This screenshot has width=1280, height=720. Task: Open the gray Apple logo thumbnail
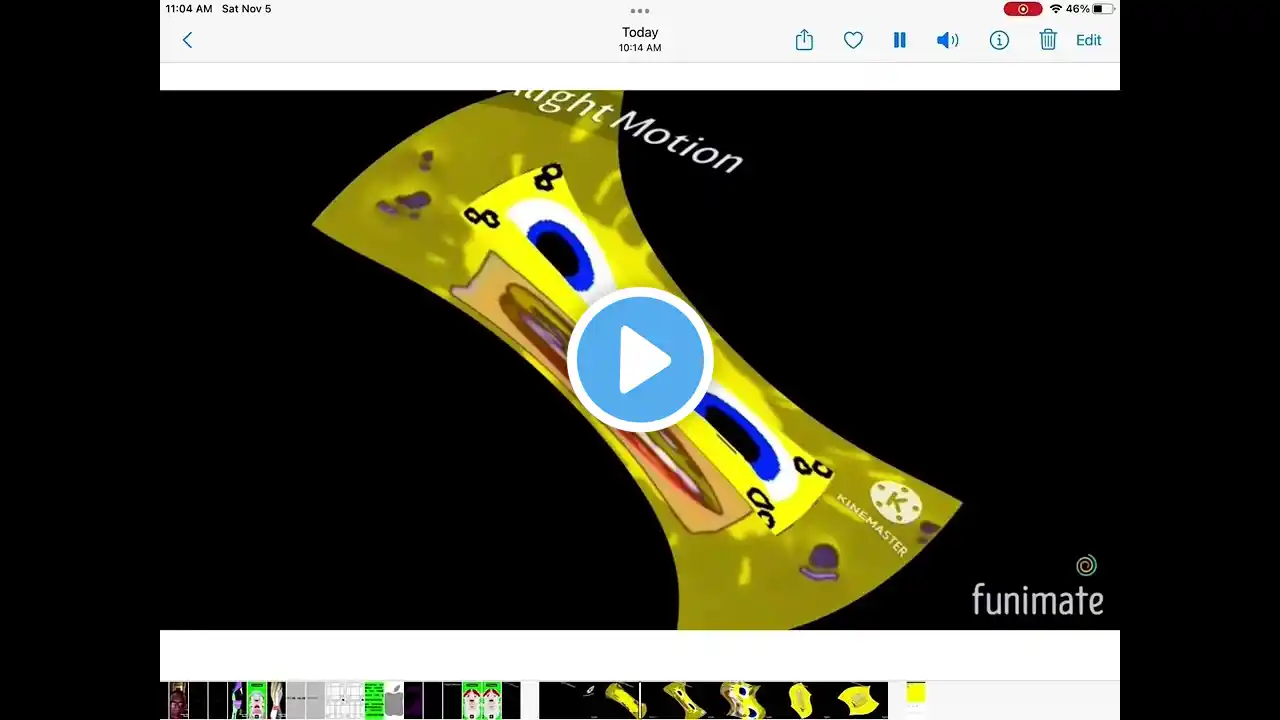394,700
